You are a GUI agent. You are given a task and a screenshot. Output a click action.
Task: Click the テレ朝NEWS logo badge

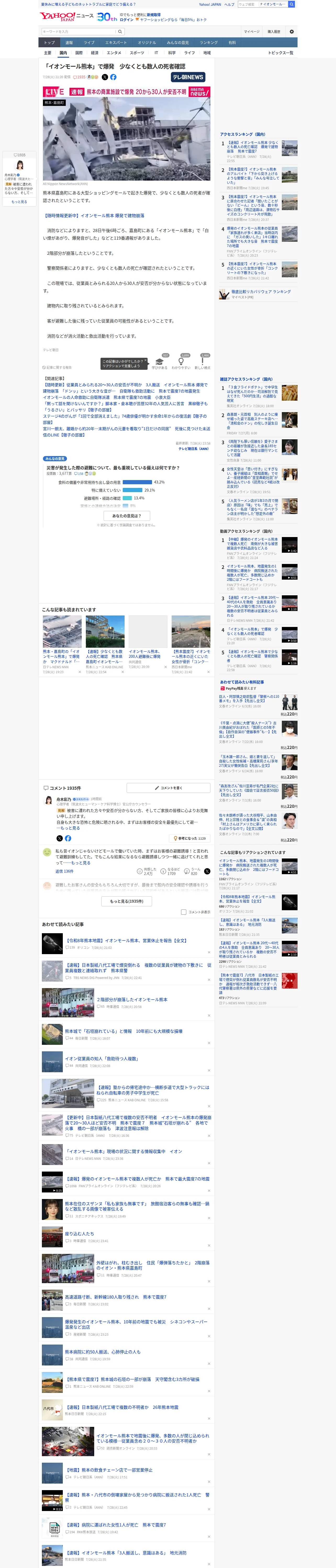[188, 77]
